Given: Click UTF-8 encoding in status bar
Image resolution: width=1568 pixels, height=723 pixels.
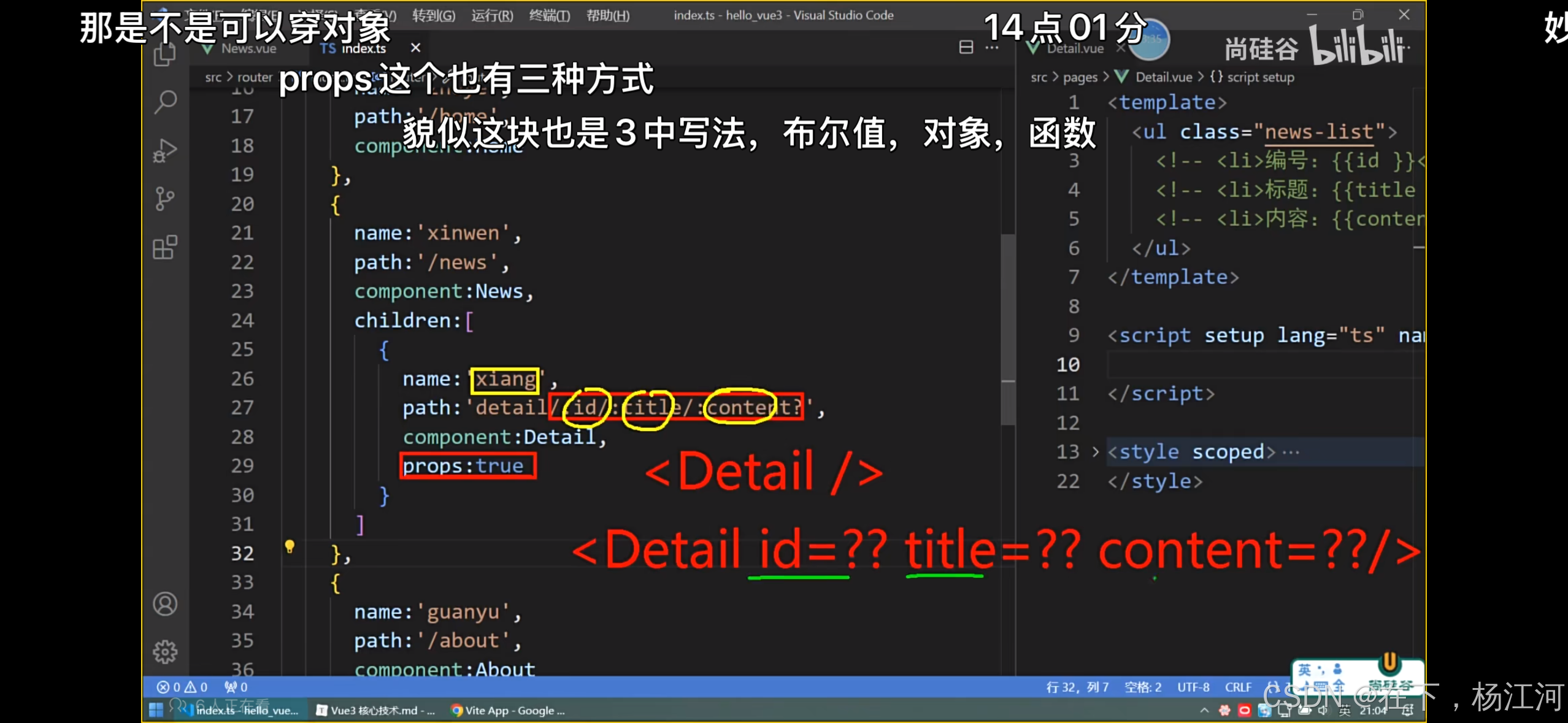Looking at the screenshot, I should coord(1194,687).
